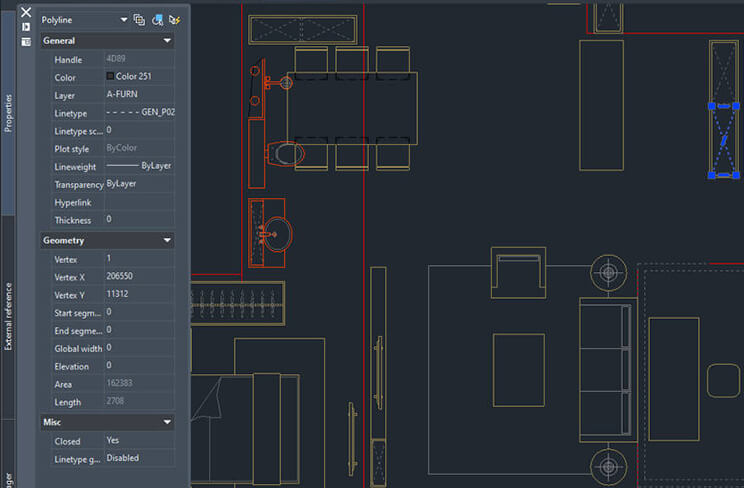Image resolution: width=744 pixels, height=488 pixels.
Task: Open Quick Select lightning icon
Action: click(x=175, y=19)
